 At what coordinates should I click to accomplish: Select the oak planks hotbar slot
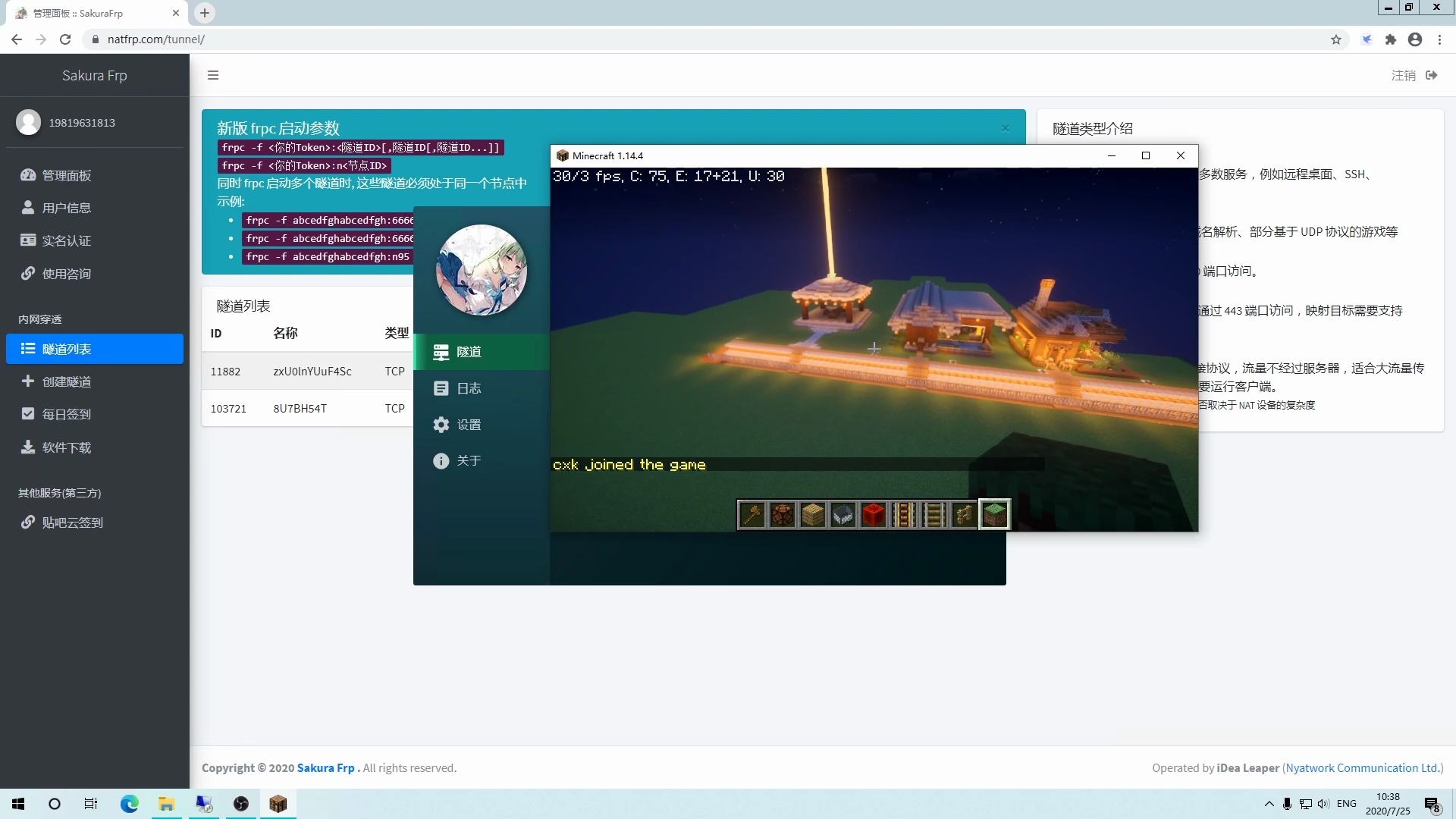click(812, 515)
